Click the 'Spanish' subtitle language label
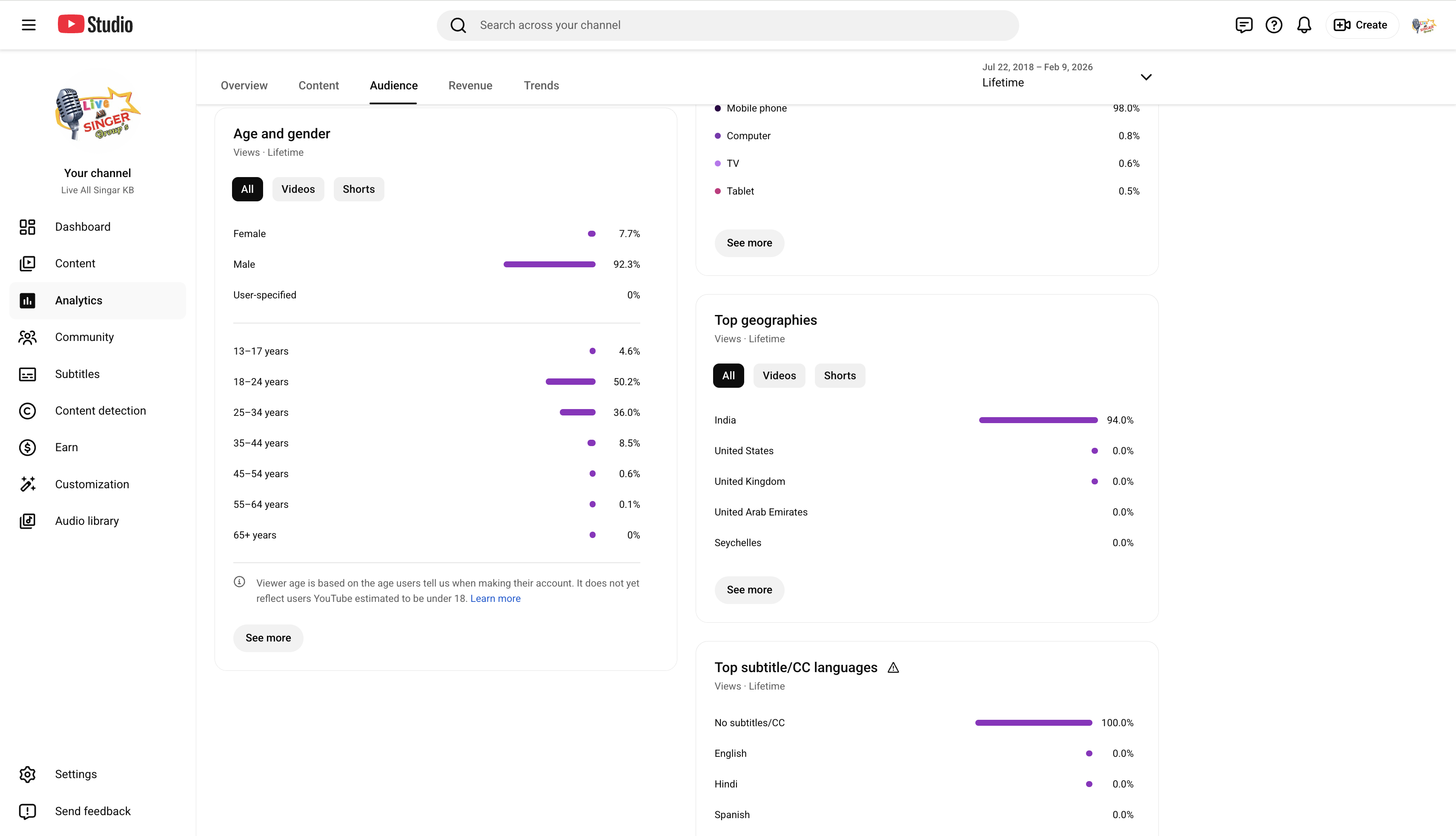The height and width of the screenshot is (836, 1456). click(732, 815)
